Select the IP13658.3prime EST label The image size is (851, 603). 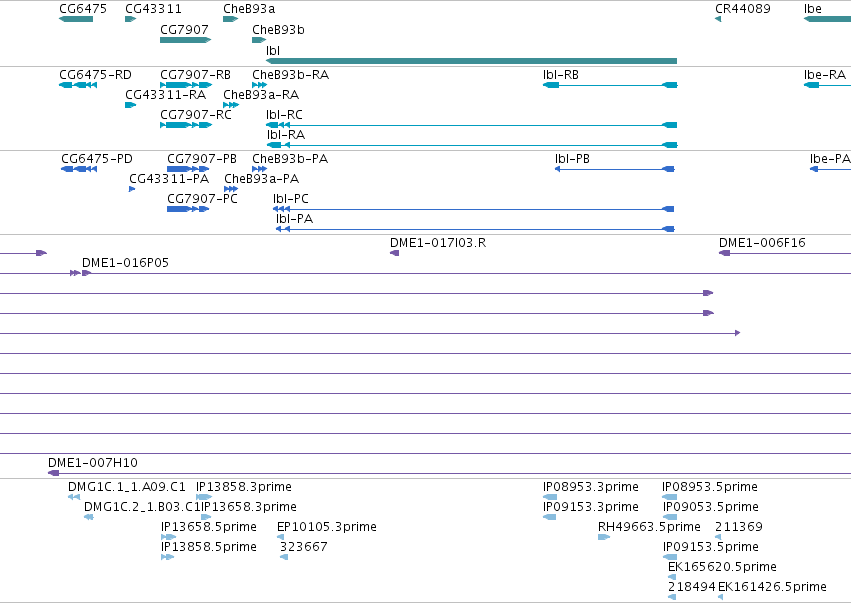(249, 507)
